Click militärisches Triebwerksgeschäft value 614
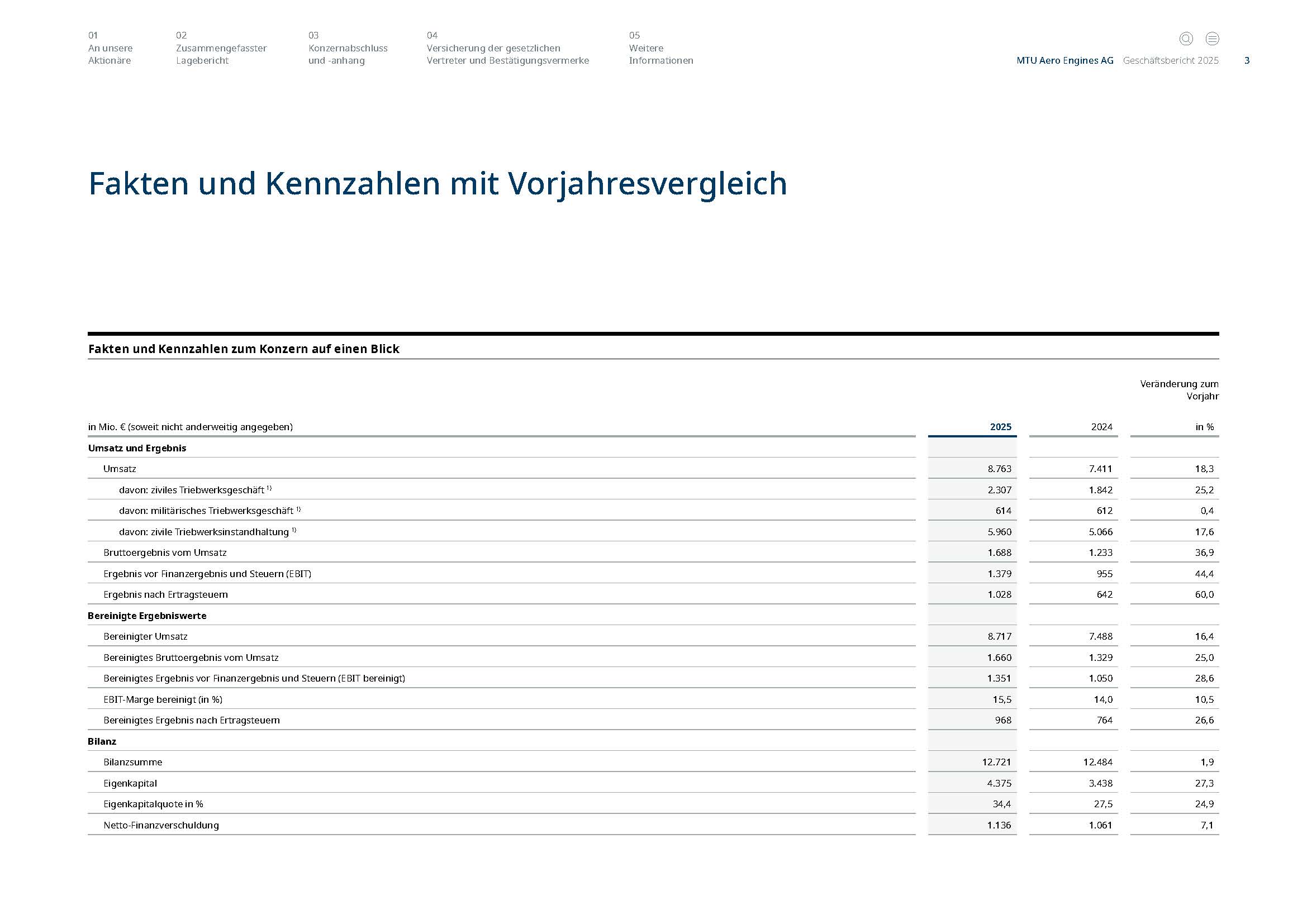The height and width of the screenshot is (924, 1307). pyautogui.click(x=1004, y=511)
